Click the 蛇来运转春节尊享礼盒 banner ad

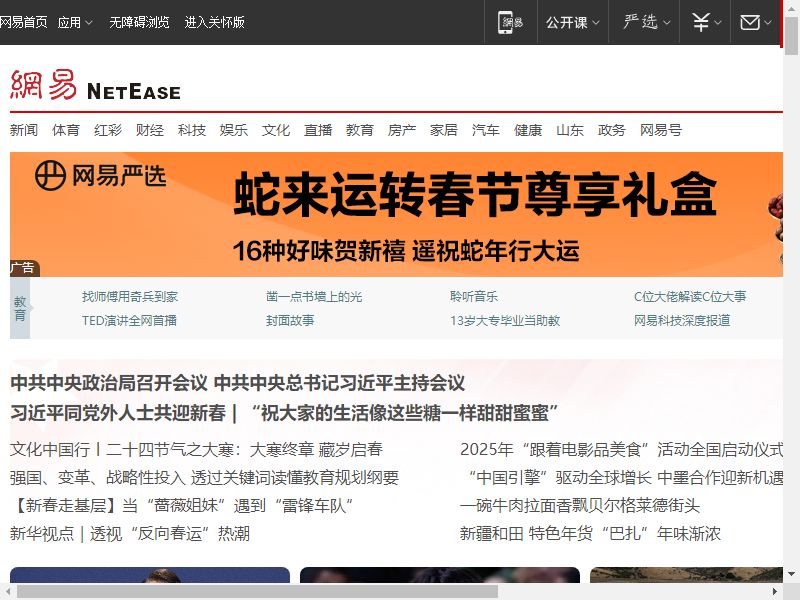(396, 214)
